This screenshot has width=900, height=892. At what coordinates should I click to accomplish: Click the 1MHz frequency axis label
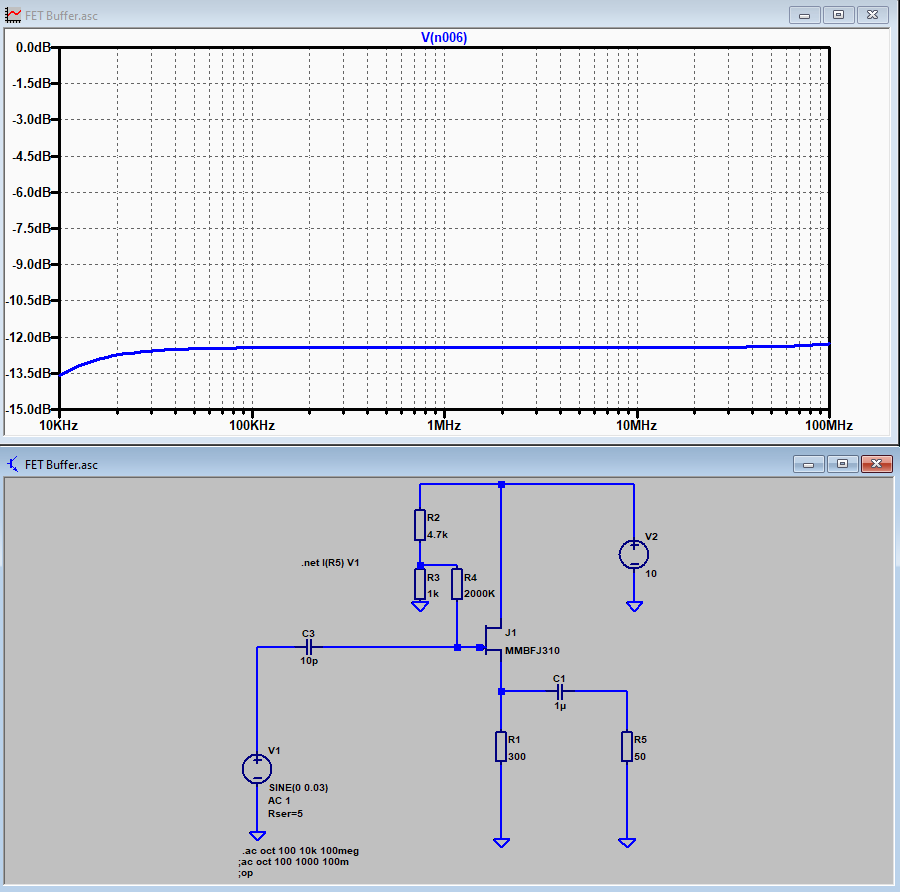[444, 425]
